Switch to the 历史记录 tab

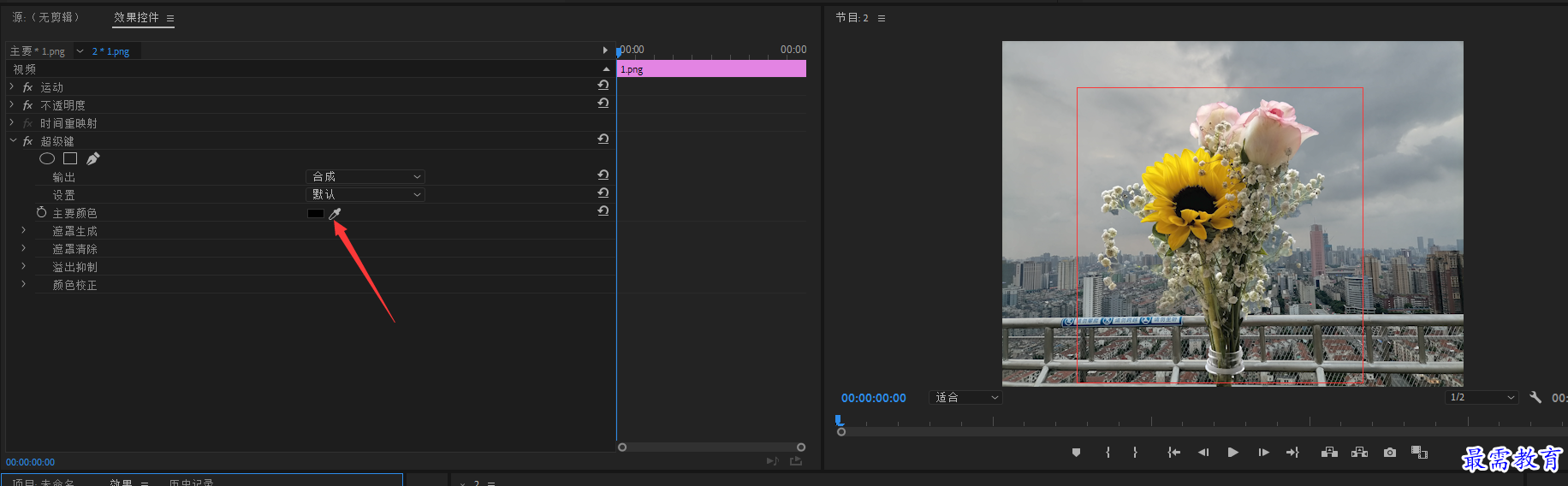[x=191, y=483]
